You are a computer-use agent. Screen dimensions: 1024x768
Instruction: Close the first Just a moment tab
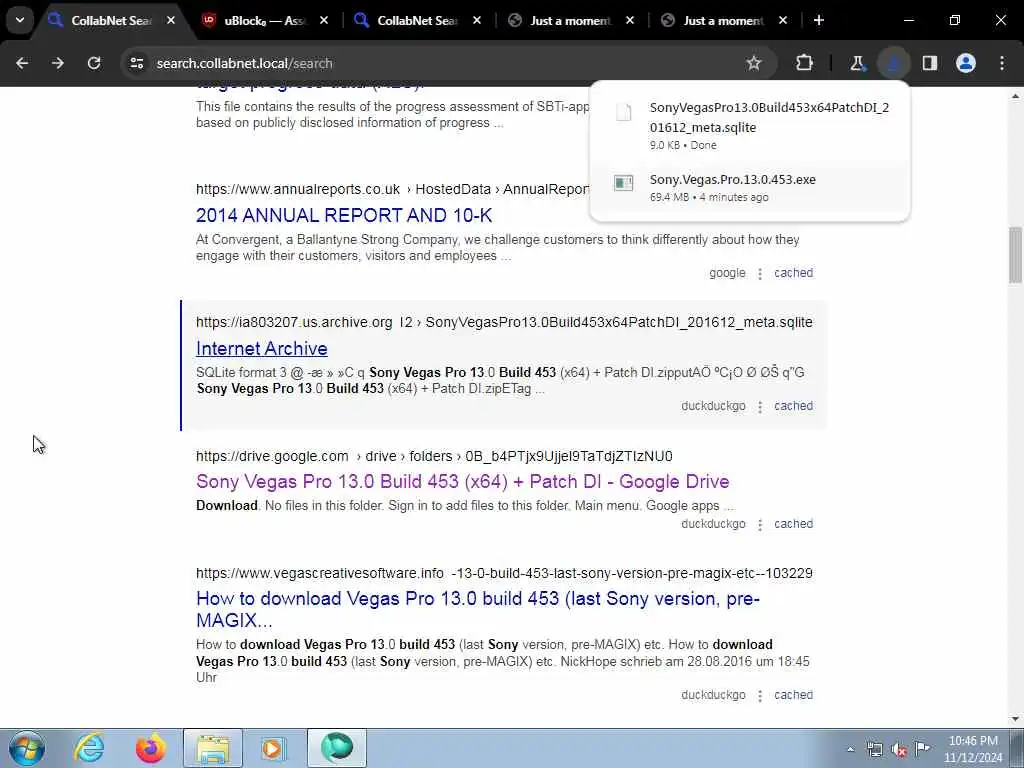tap(630, 20)
